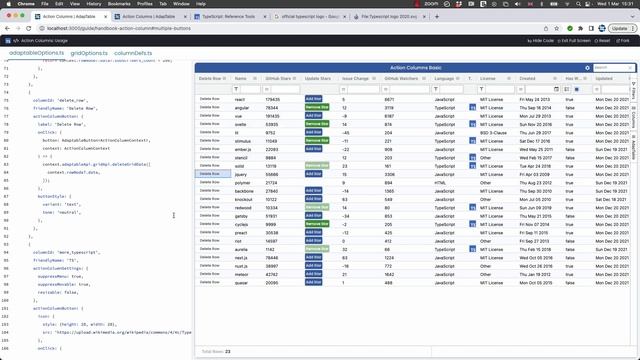The width and height of the screenshot is (640, 360).
Task: Open the GitHub Stars column menu icon
Action: click(295, 78)
